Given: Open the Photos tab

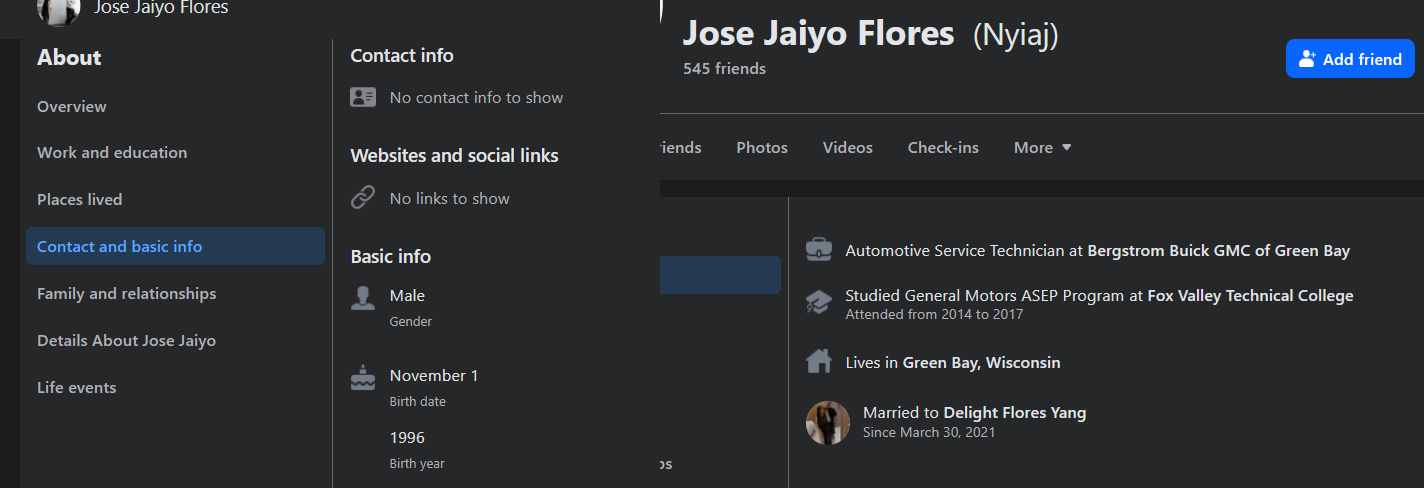Looking at the screenshot, I should pos(762,148).
